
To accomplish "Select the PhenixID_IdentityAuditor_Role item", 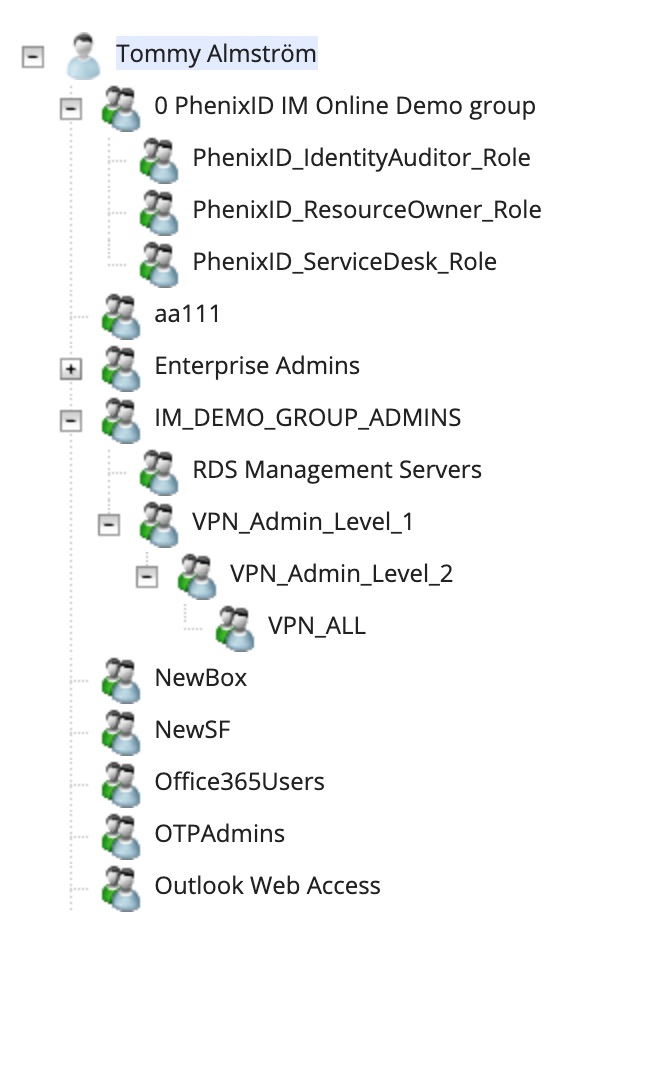I will 361,158.
